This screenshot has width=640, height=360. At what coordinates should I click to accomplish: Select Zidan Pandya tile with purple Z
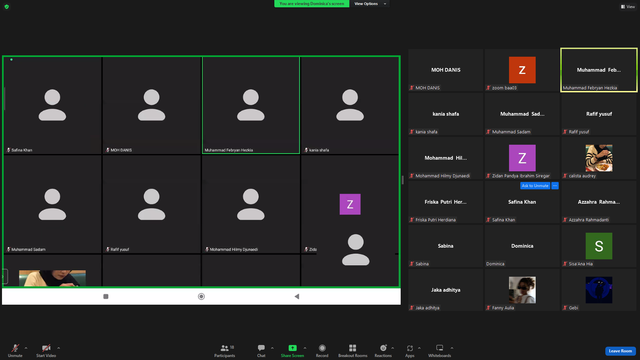tap(522, 158)
